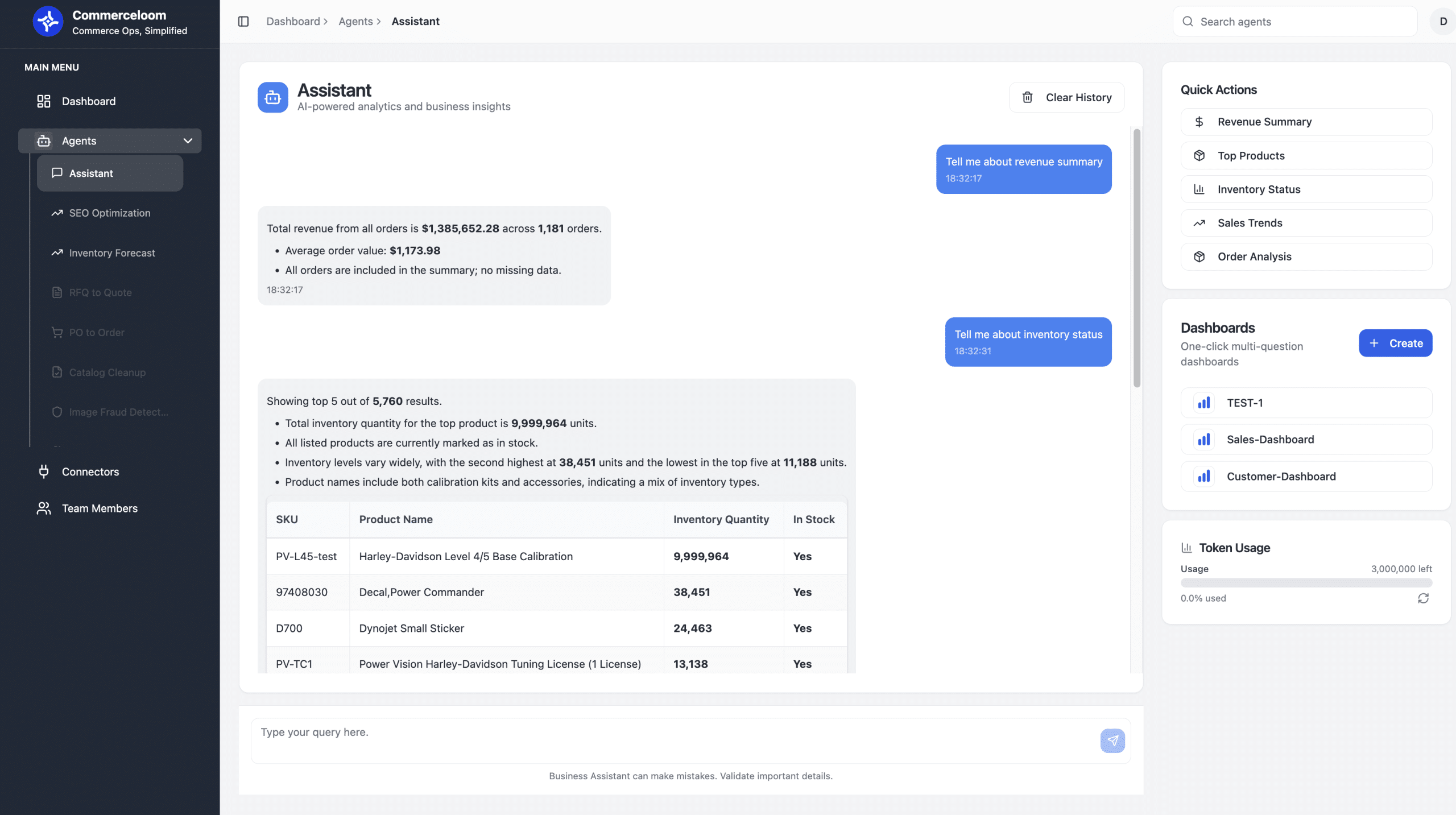
Task: Click the refresh icon in Token Usage
Action: [1423, 598]
